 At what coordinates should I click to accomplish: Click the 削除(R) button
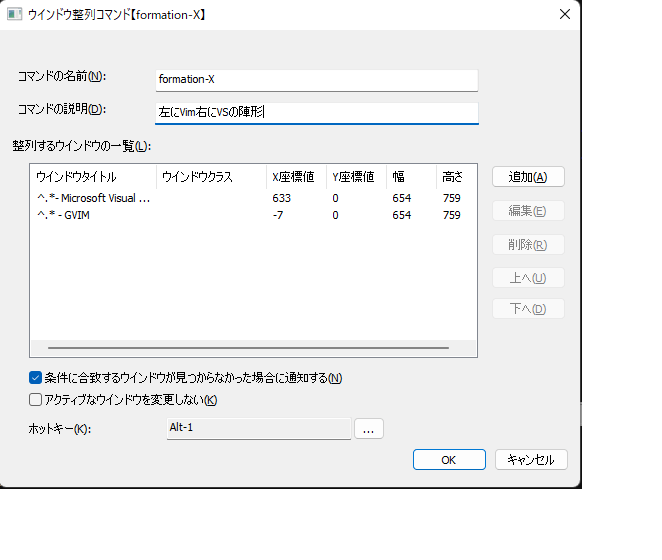click(x=528, y=245)
